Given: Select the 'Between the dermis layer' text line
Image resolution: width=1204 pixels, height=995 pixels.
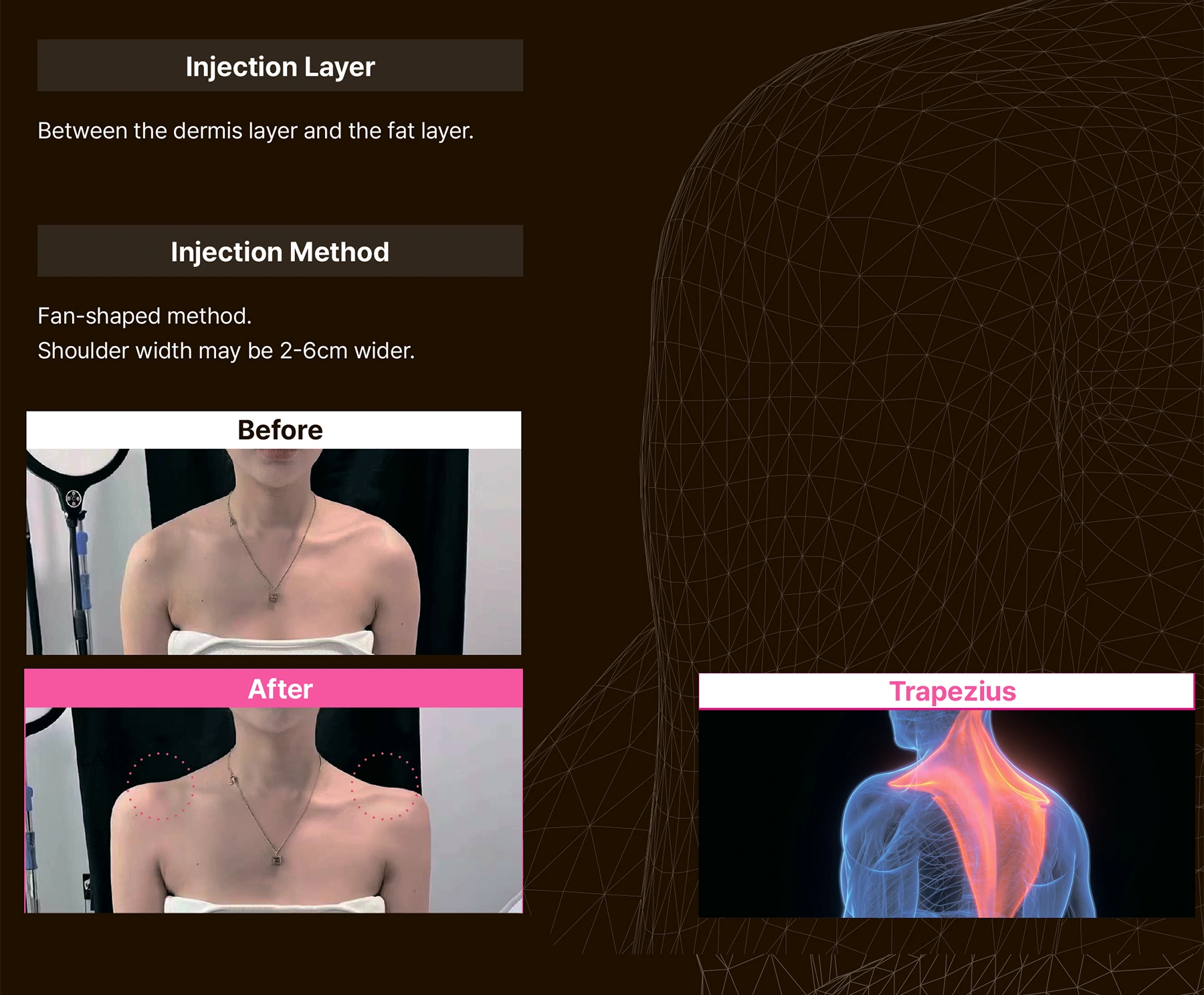Looking at the screenshot, I should point(255,130).
